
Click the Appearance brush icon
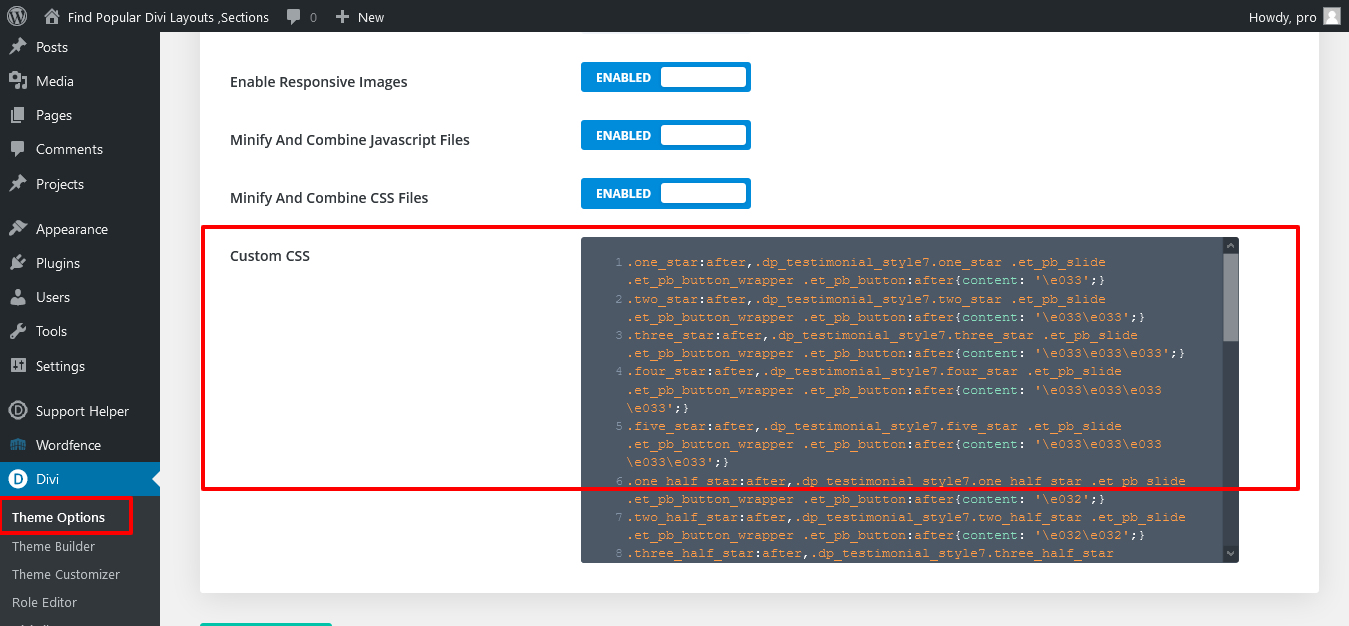click(x=18, y=229)
